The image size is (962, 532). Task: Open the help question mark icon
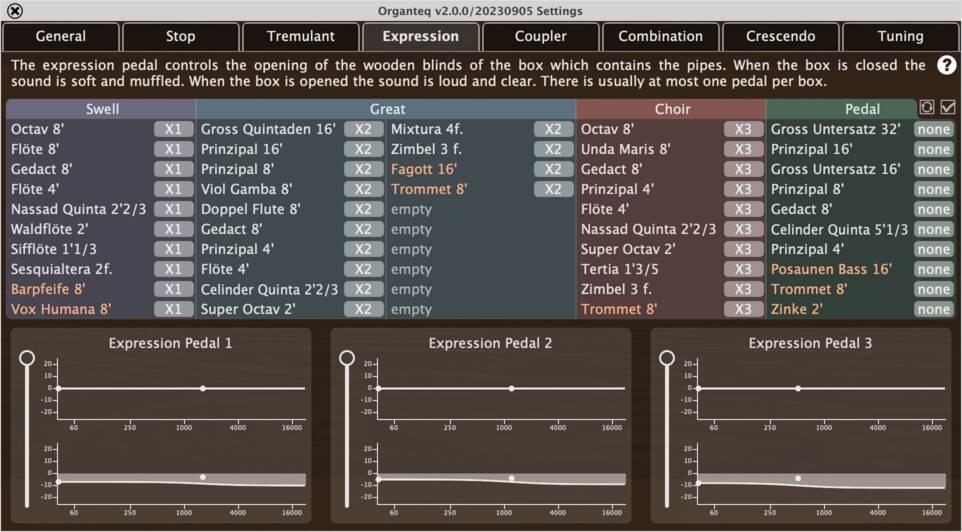pyautogui.click(x=947, y=66)
